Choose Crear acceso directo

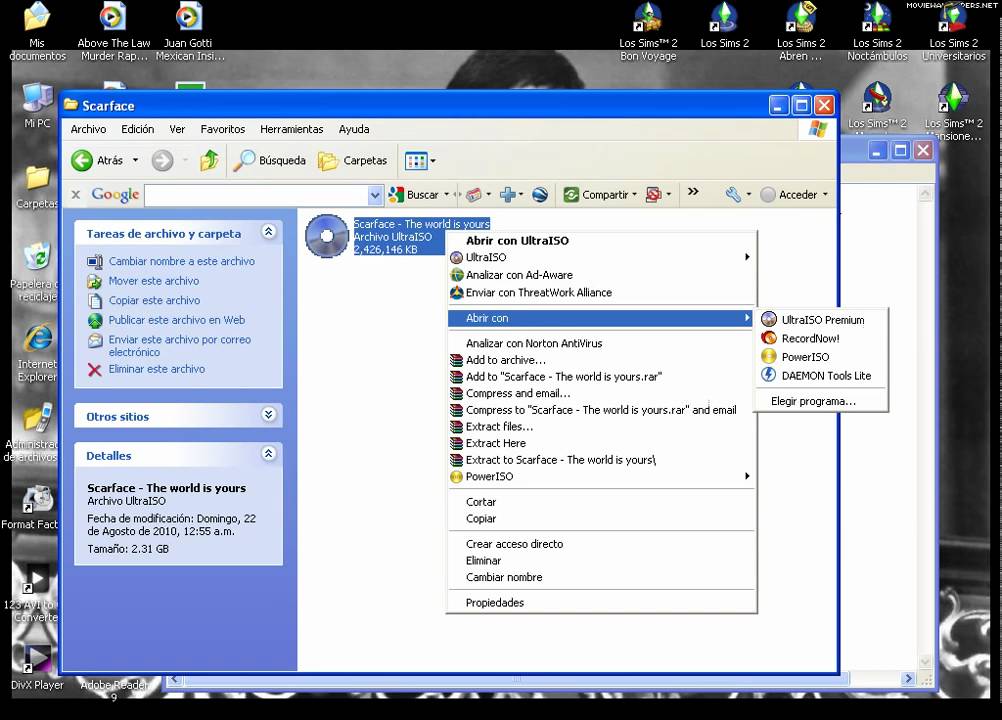point(601,544)
